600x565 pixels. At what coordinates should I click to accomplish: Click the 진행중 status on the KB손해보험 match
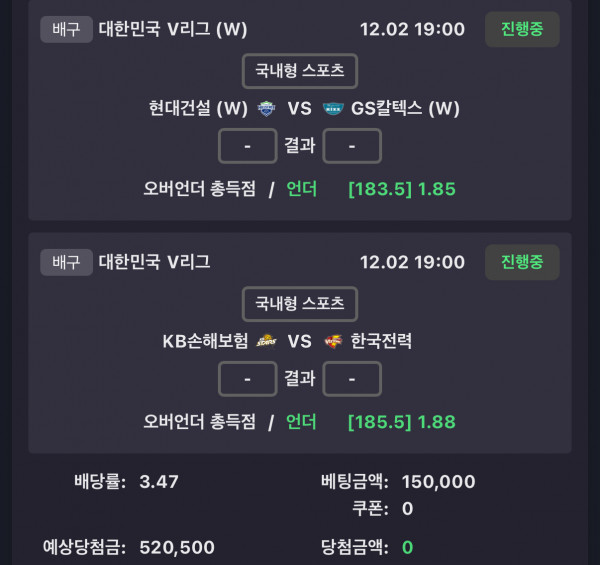click(522, 262)
